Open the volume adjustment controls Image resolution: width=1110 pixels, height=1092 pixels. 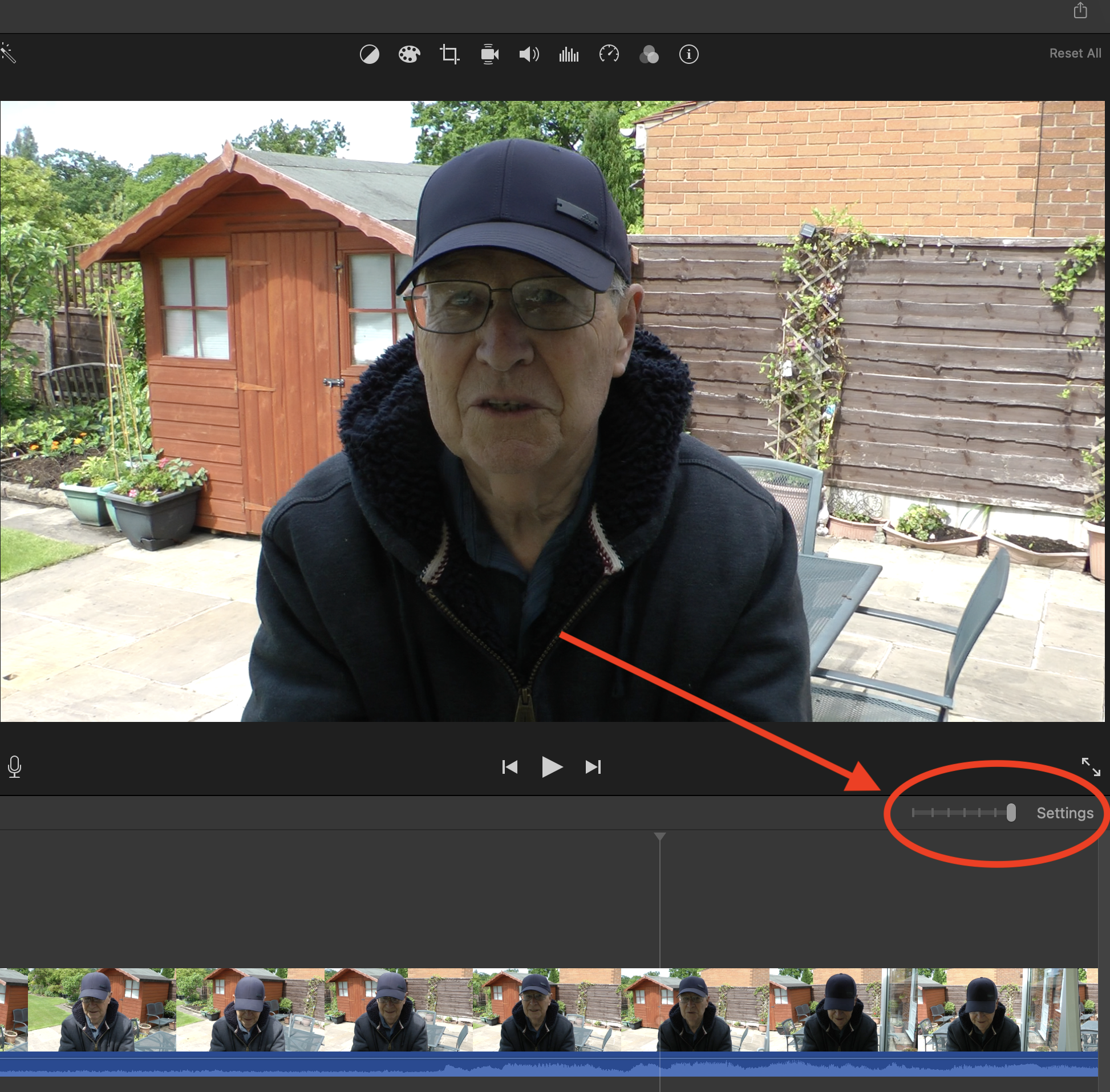(529, 55)
